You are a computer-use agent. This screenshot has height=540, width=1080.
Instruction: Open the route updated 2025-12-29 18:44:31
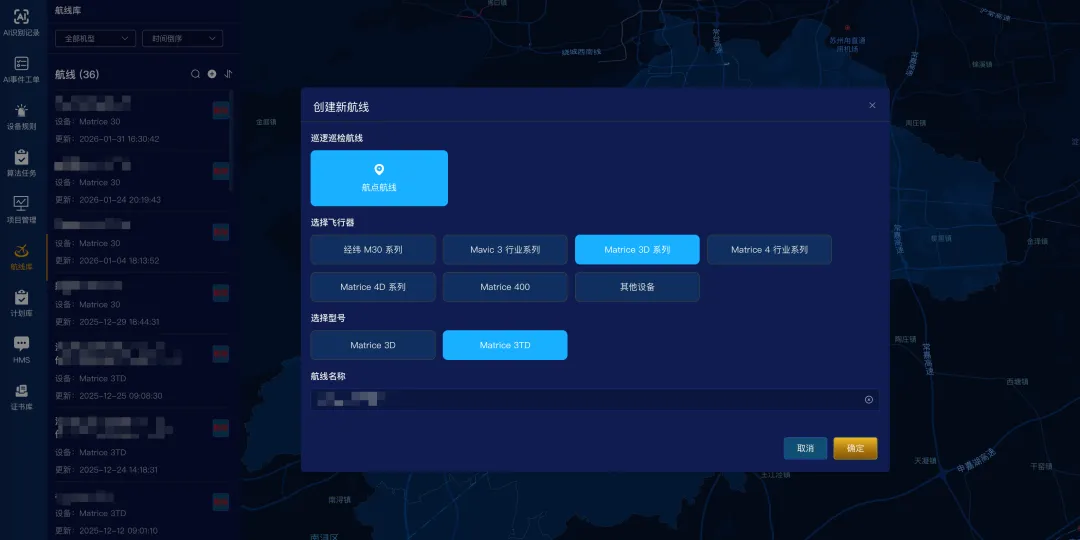pos(141,303)
